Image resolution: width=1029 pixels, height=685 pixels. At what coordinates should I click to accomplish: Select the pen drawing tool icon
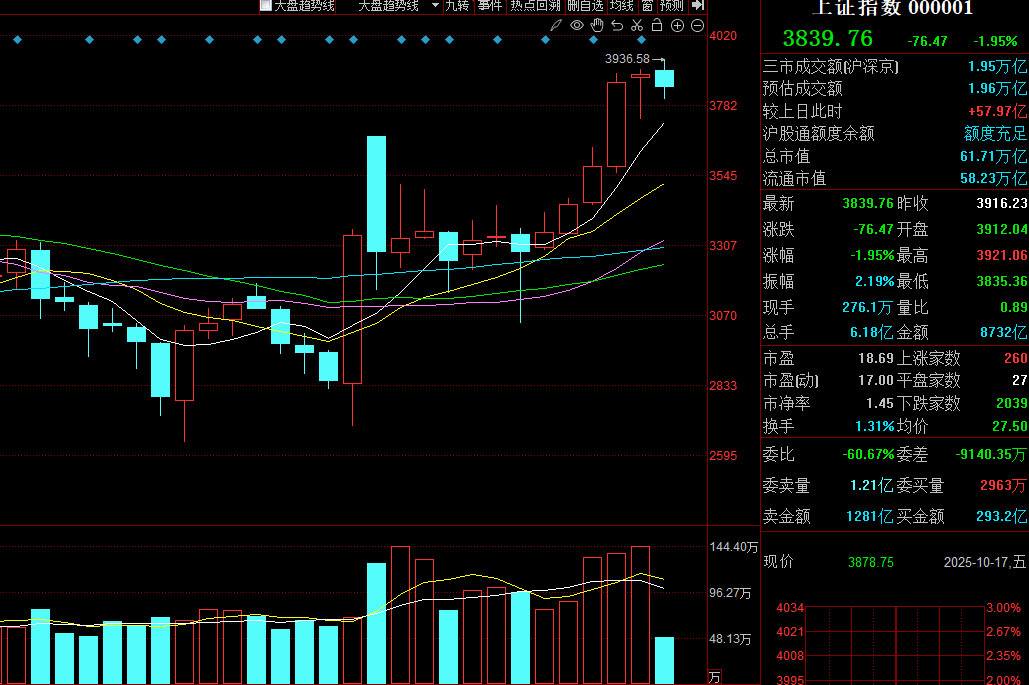pyautogui.click(x=555, y=25)
